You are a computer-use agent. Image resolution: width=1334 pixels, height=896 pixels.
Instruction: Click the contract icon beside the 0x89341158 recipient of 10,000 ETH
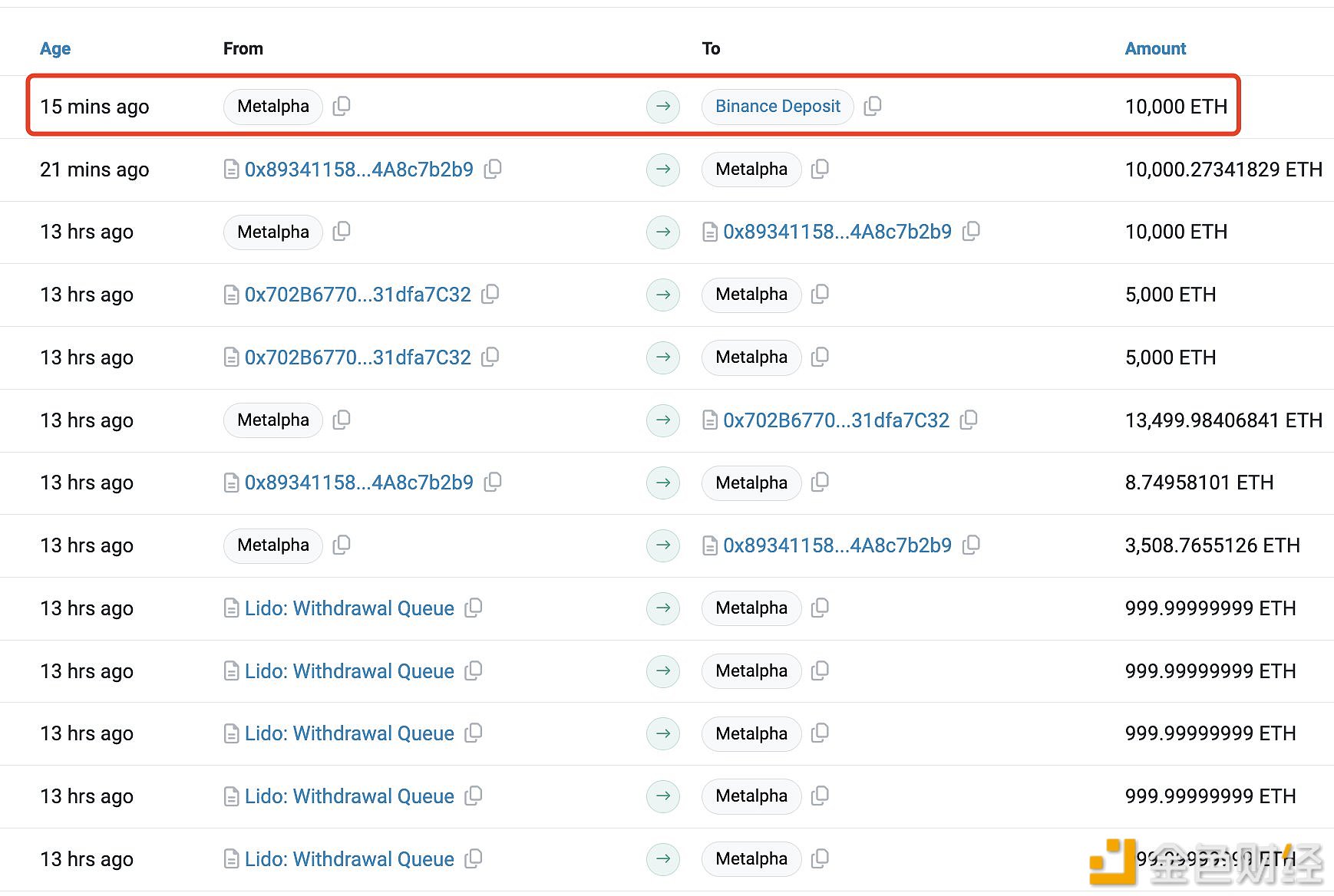tap(710, 232)
